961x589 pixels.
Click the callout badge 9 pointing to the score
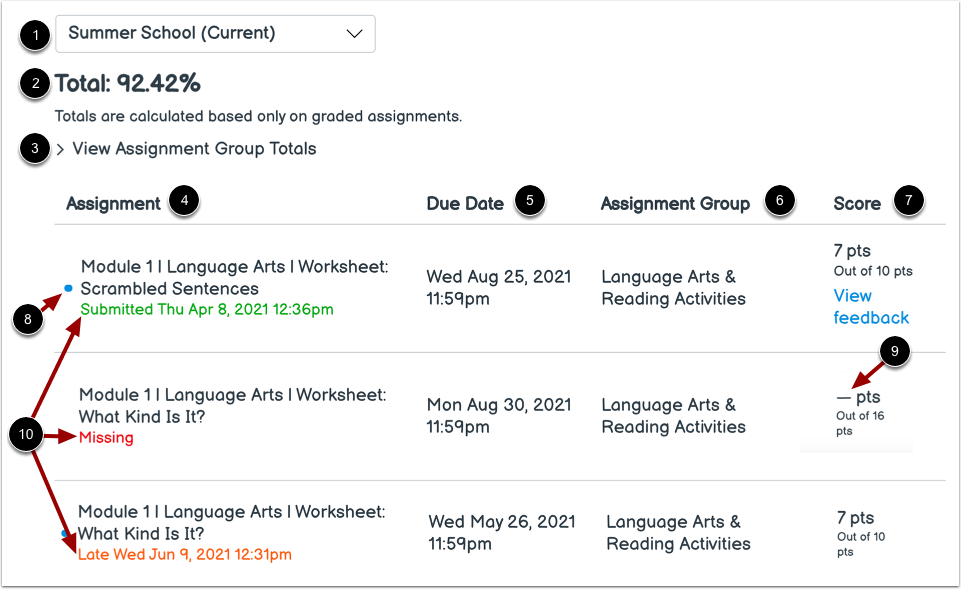click(x=894, y=352)
